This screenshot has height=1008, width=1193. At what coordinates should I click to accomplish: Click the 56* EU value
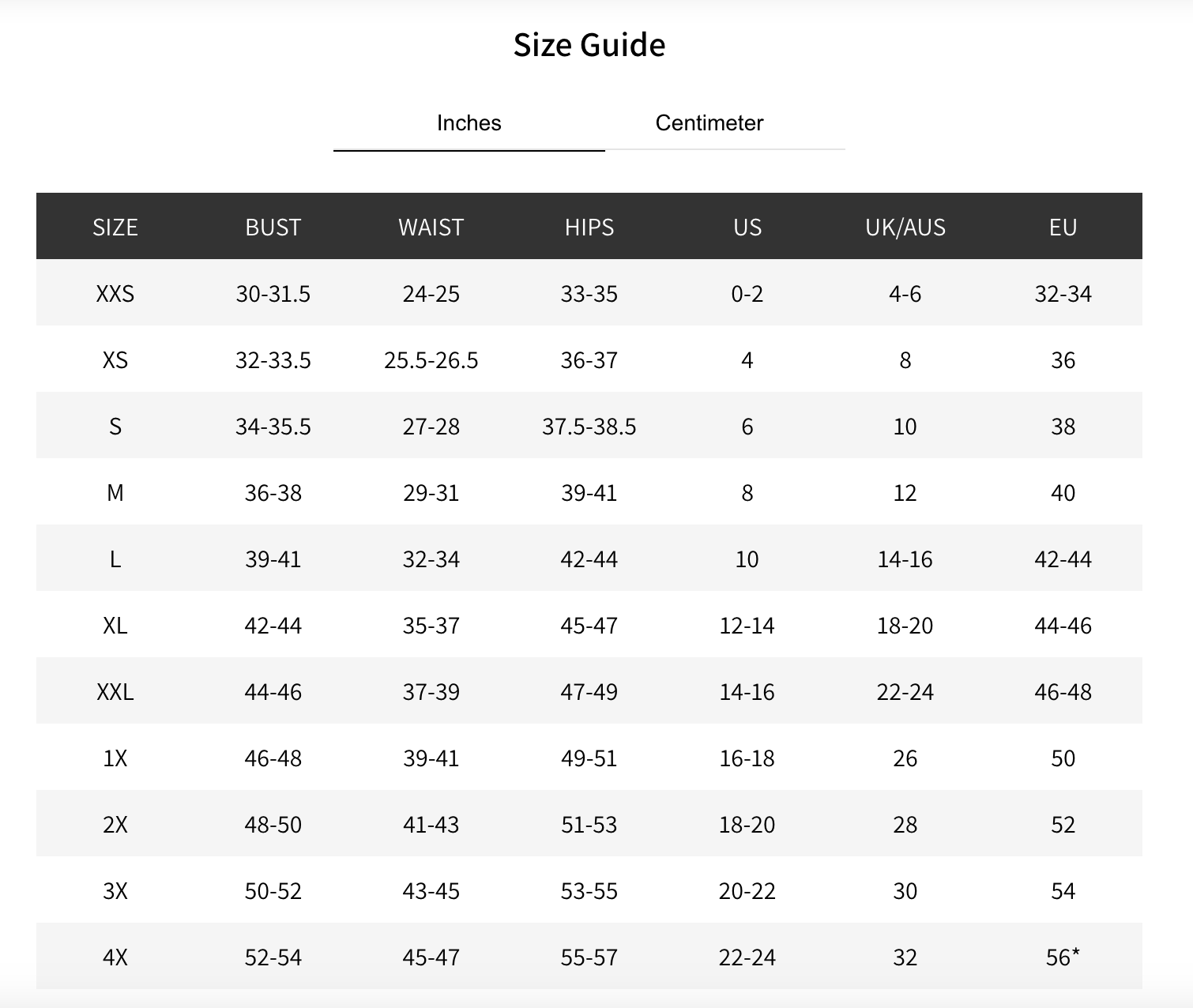click(x=1063, y=957)
